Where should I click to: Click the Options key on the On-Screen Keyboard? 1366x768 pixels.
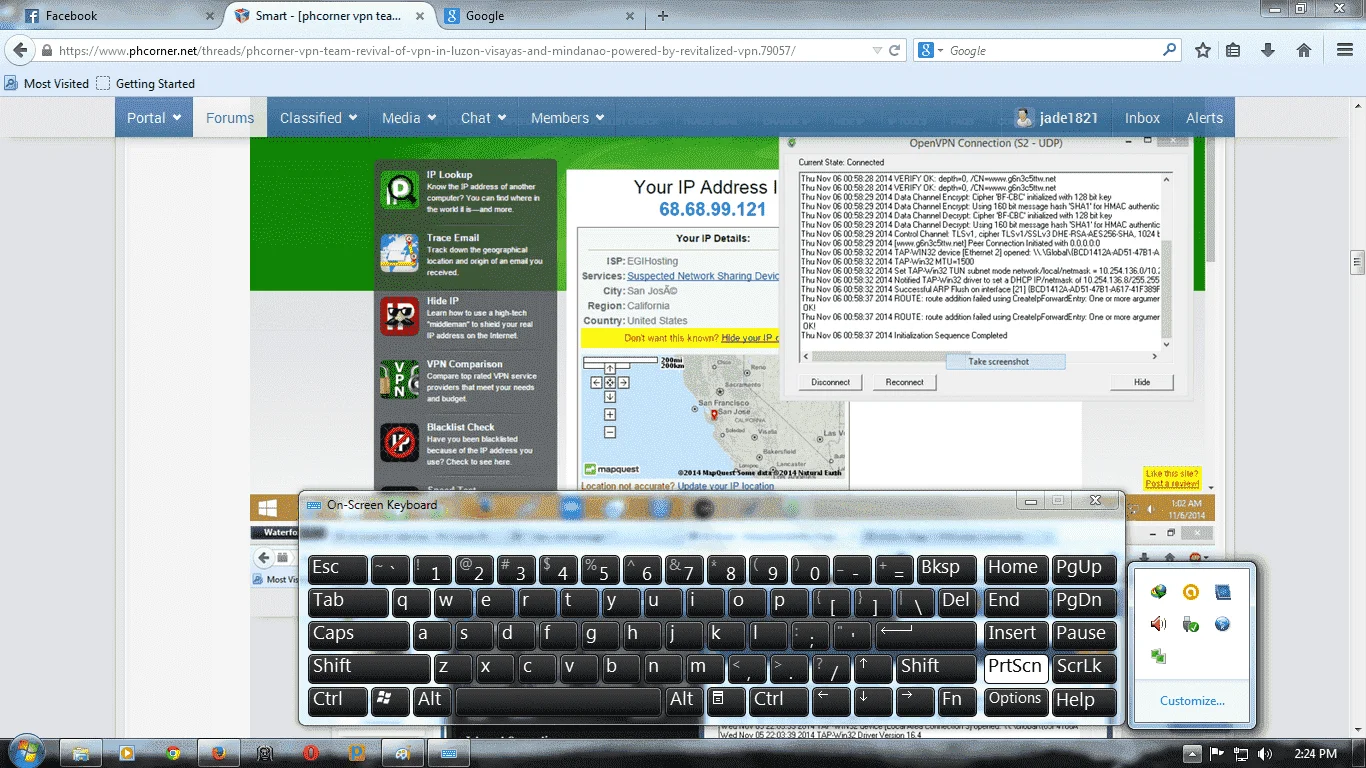pos(1015,701)
